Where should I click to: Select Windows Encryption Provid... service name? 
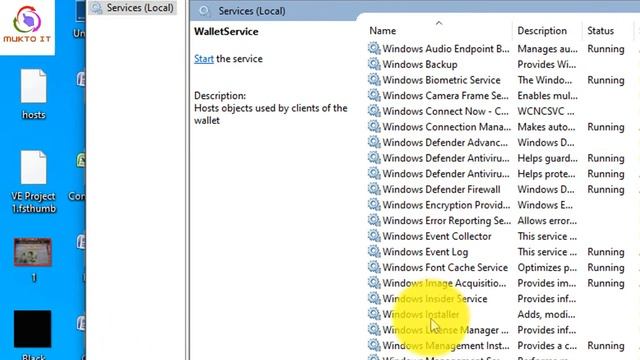(446, 205)
